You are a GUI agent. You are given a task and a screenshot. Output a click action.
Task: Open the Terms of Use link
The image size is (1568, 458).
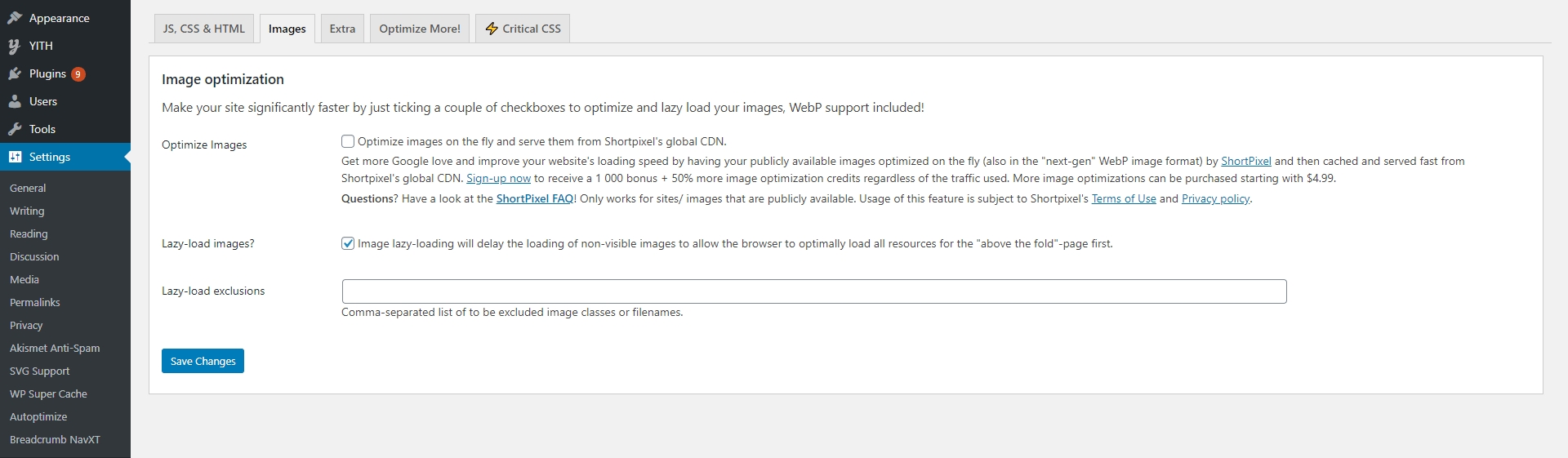pyautogui.click(x=1124, y=199)
